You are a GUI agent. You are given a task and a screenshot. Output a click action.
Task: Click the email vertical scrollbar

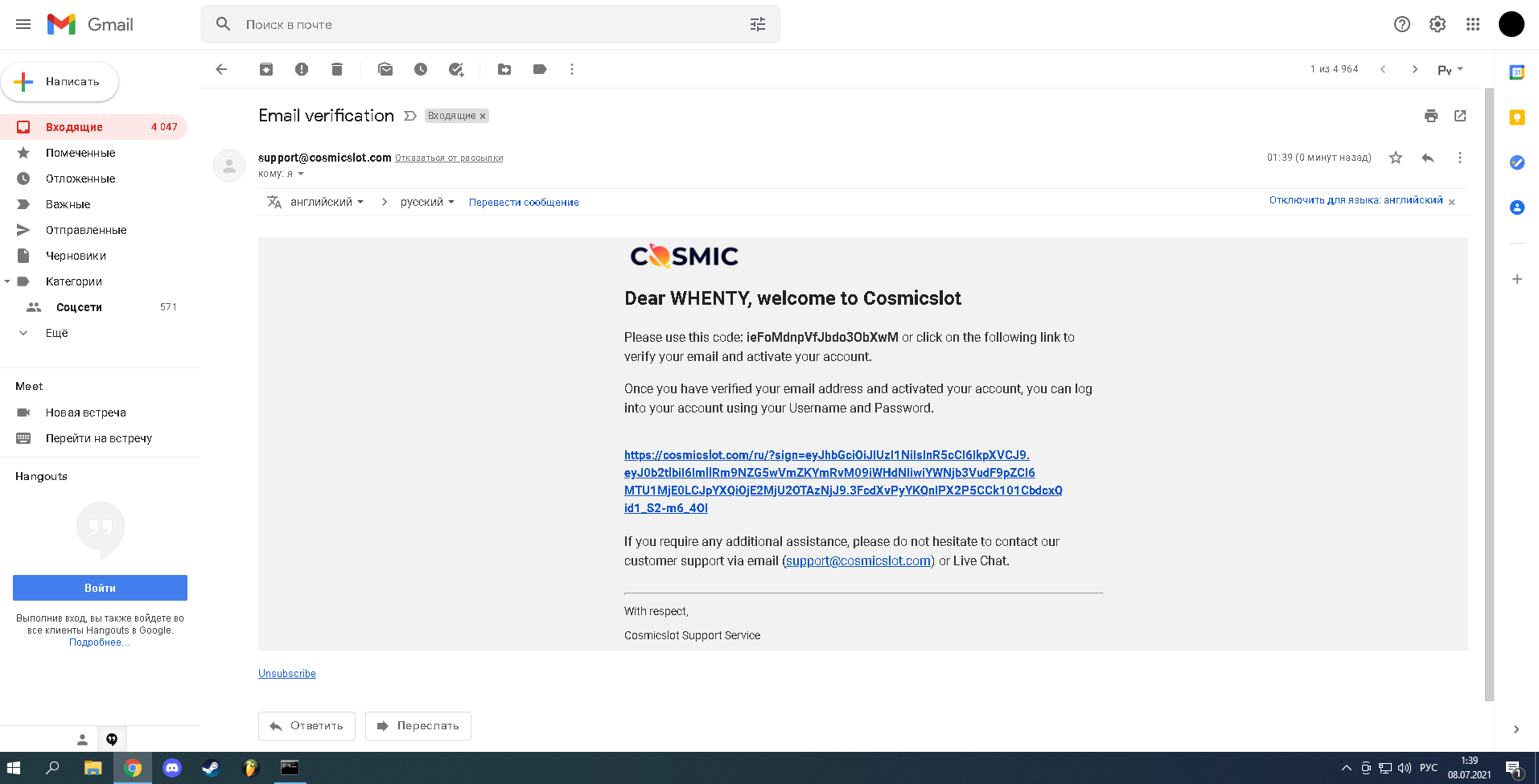click(1489, 394)
